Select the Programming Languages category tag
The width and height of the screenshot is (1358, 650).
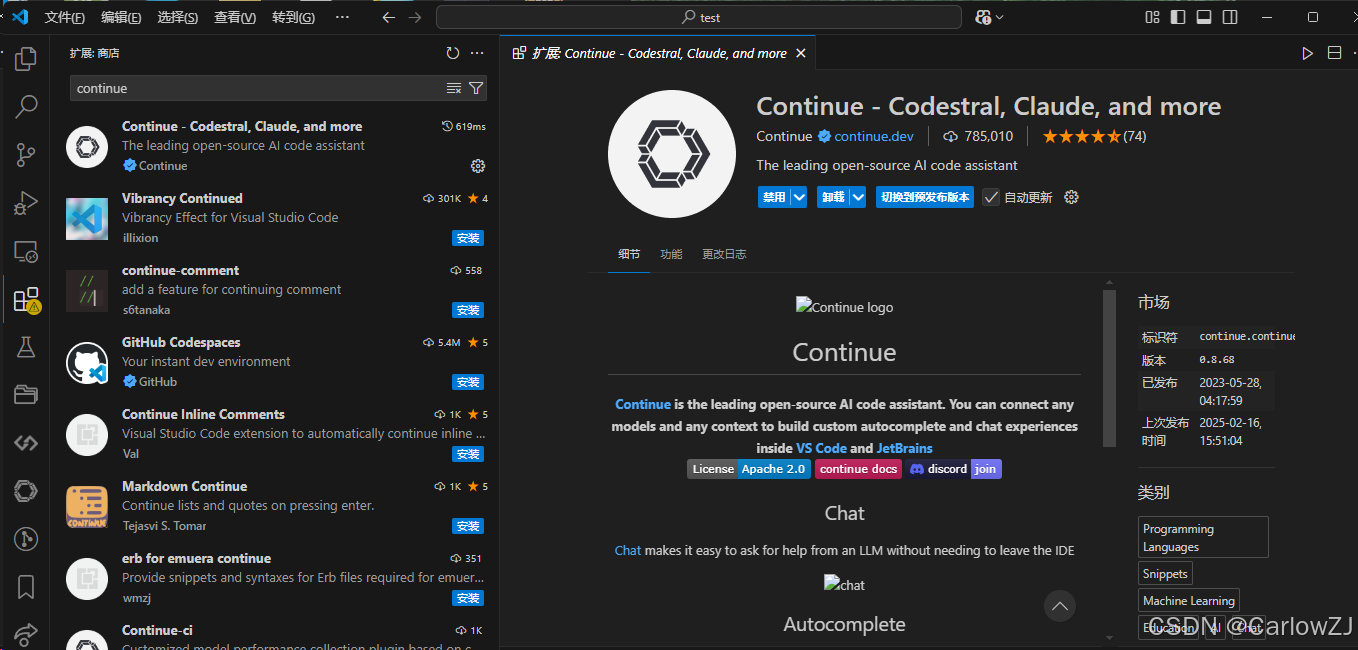pos(1204,537)
